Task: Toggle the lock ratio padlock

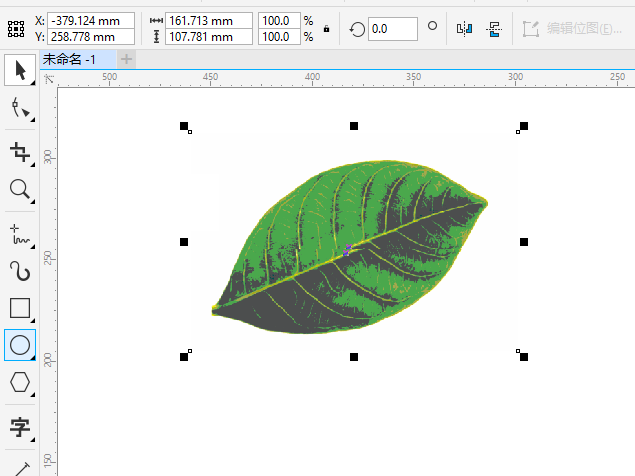Action: click(327, 29)
